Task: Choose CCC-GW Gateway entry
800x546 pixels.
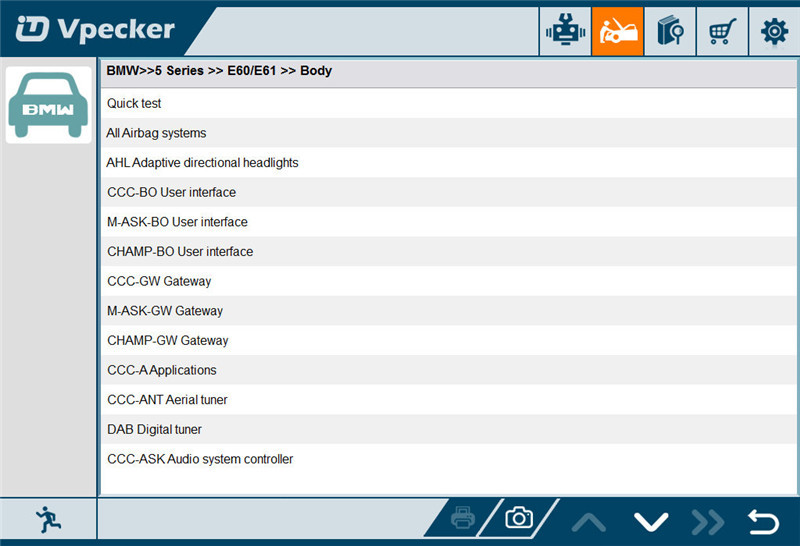Action: [x=159, y=281]
